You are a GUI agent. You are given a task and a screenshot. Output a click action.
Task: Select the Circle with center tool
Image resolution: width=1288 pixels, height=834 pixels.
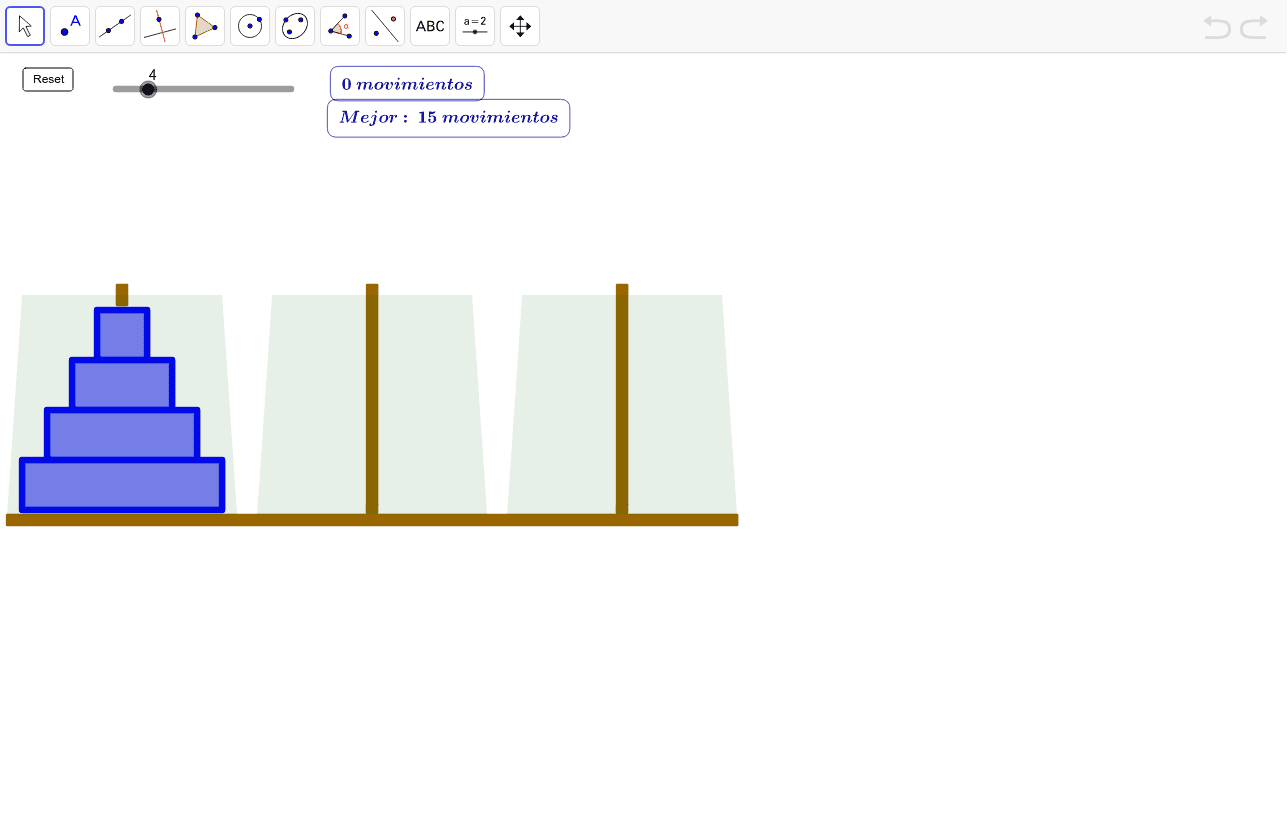click(250, 26)
